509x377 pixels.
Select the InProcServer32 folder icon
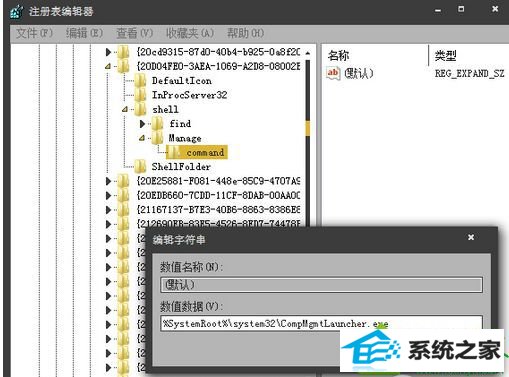140,95
